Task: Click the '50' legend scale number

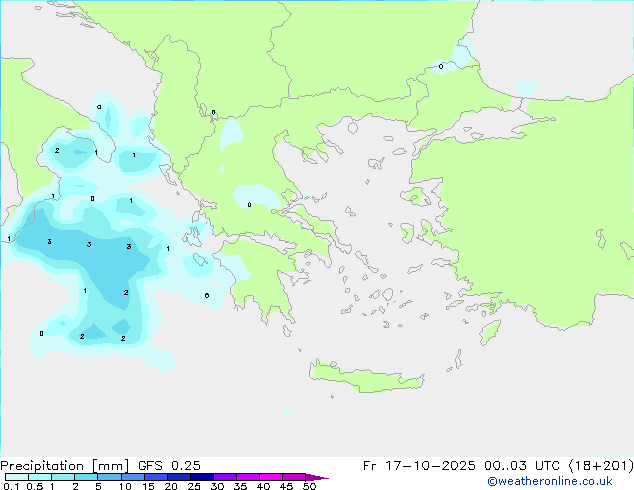Action: coord(309,486)
